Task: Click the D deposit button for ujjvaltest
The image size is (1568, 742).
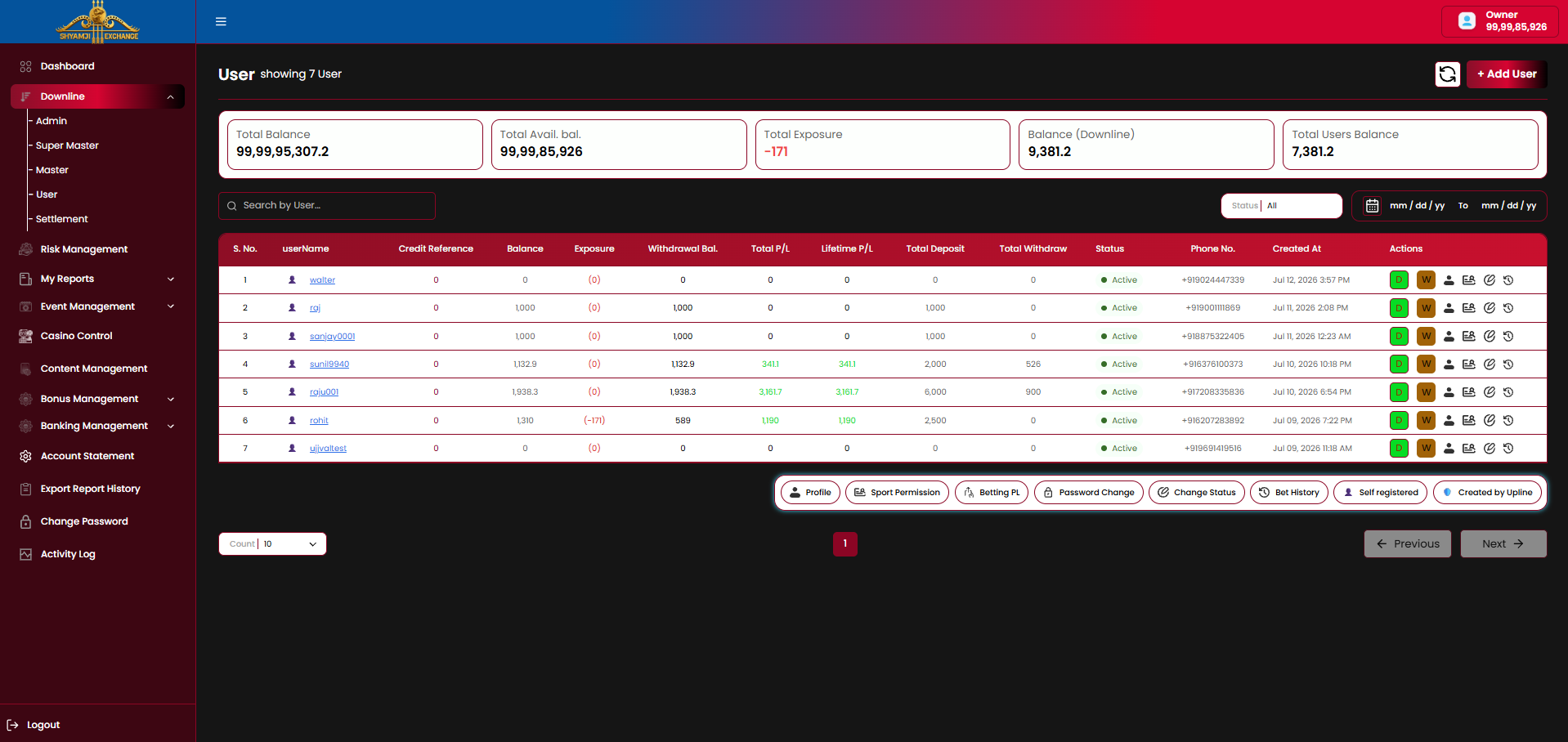Action: (x=1399, y=448)
